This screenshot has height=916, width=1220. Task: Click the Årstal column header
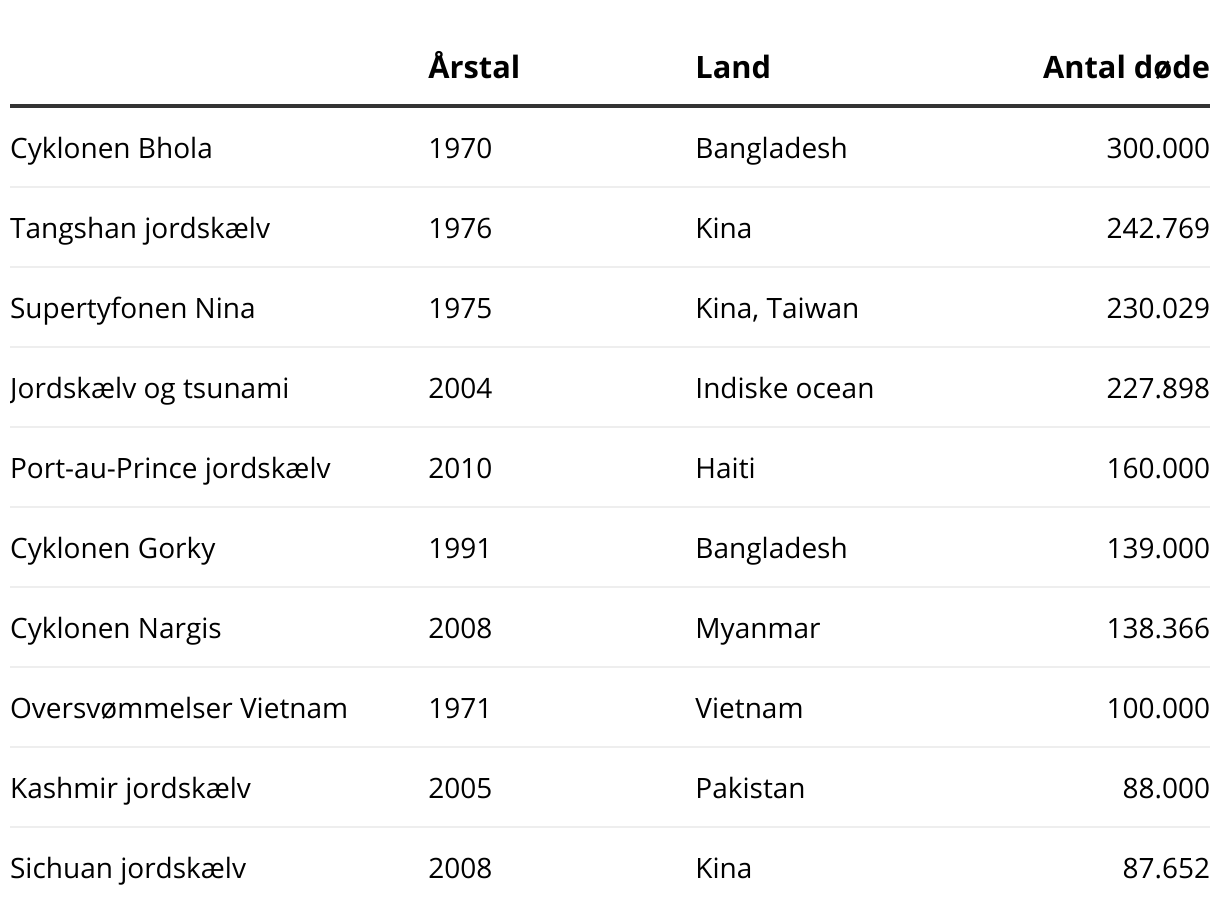coord(473,67)
